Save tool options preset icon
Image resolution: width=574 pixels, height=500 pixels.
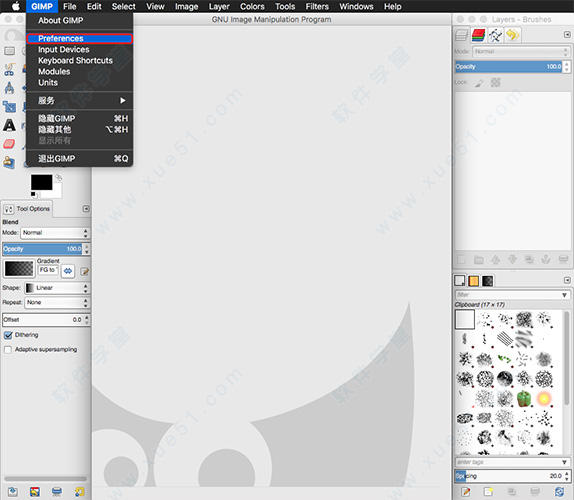click(13, 492)
